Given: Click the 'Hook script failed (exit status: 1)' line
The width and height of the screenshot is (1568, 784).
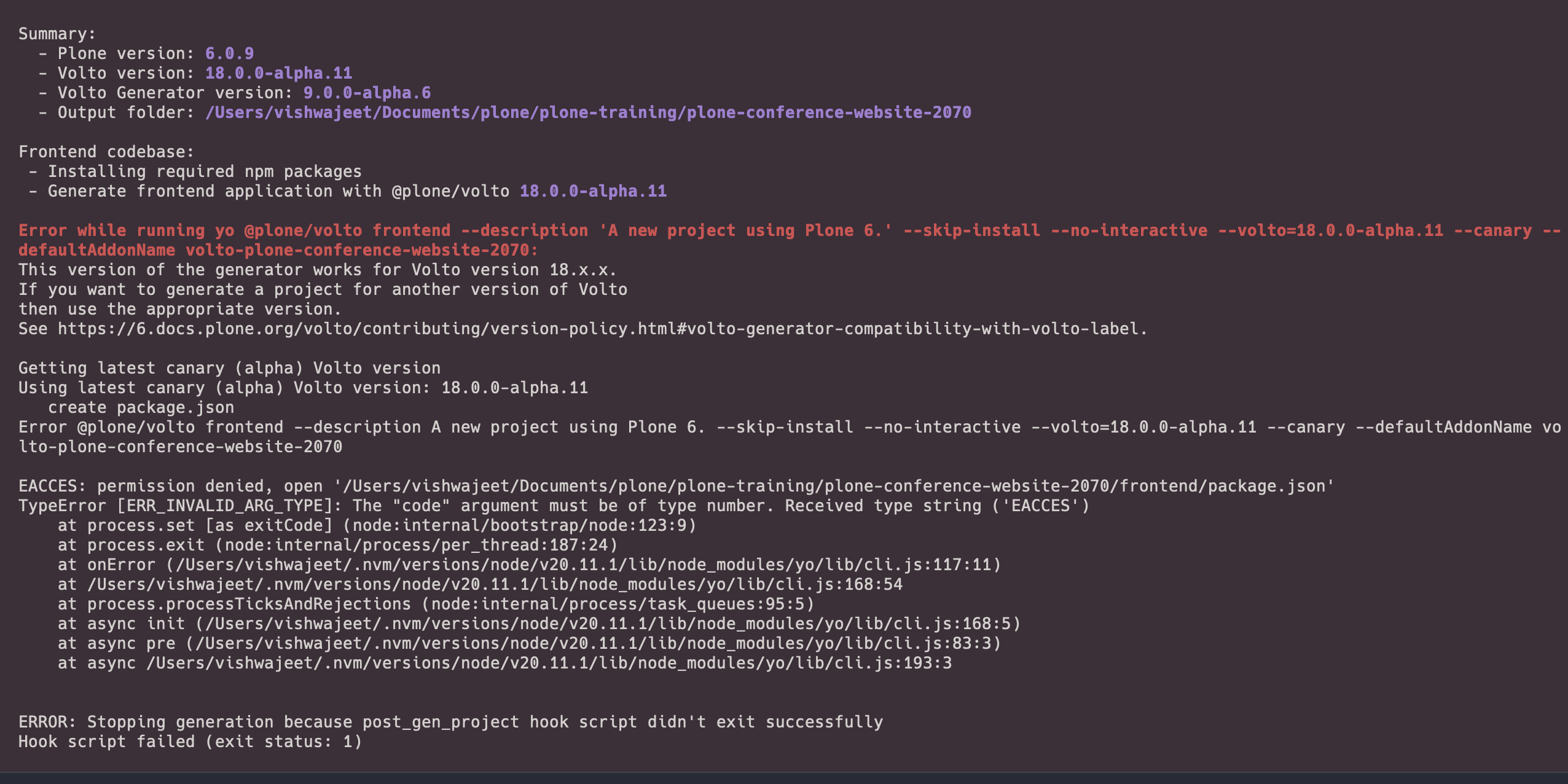Looking at the screenshot, I should (x=190, y=742).
